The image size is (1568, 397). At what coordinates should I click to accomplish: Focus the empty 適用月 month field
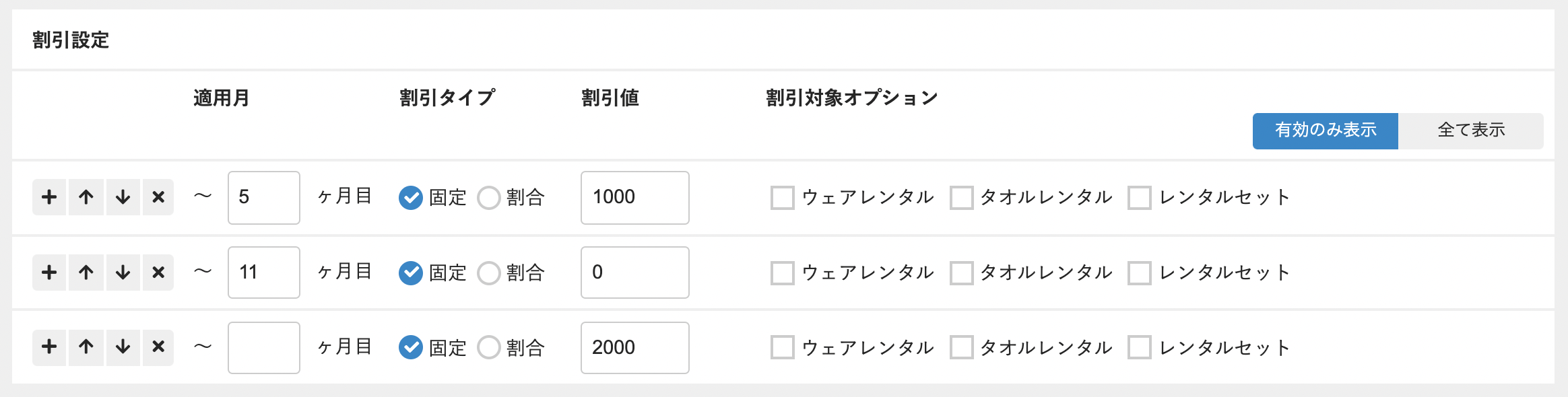coord(263,347)
